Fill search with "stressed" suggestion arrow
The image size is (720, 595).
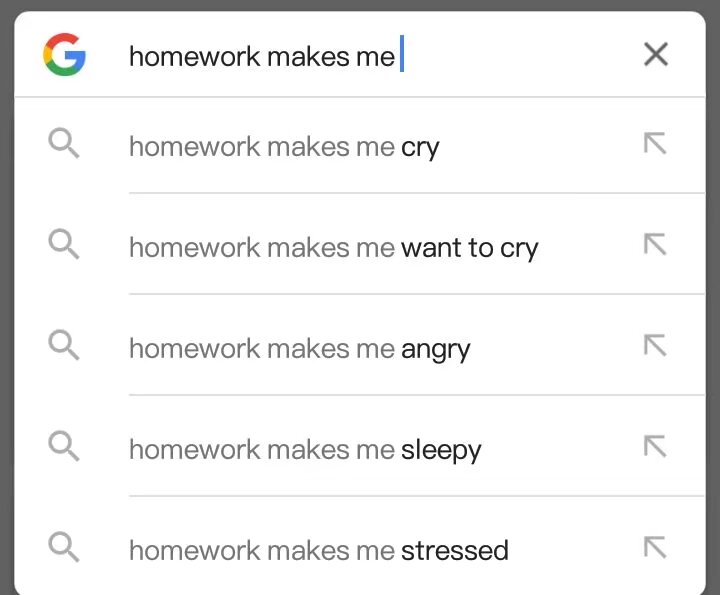pos(655,548)
